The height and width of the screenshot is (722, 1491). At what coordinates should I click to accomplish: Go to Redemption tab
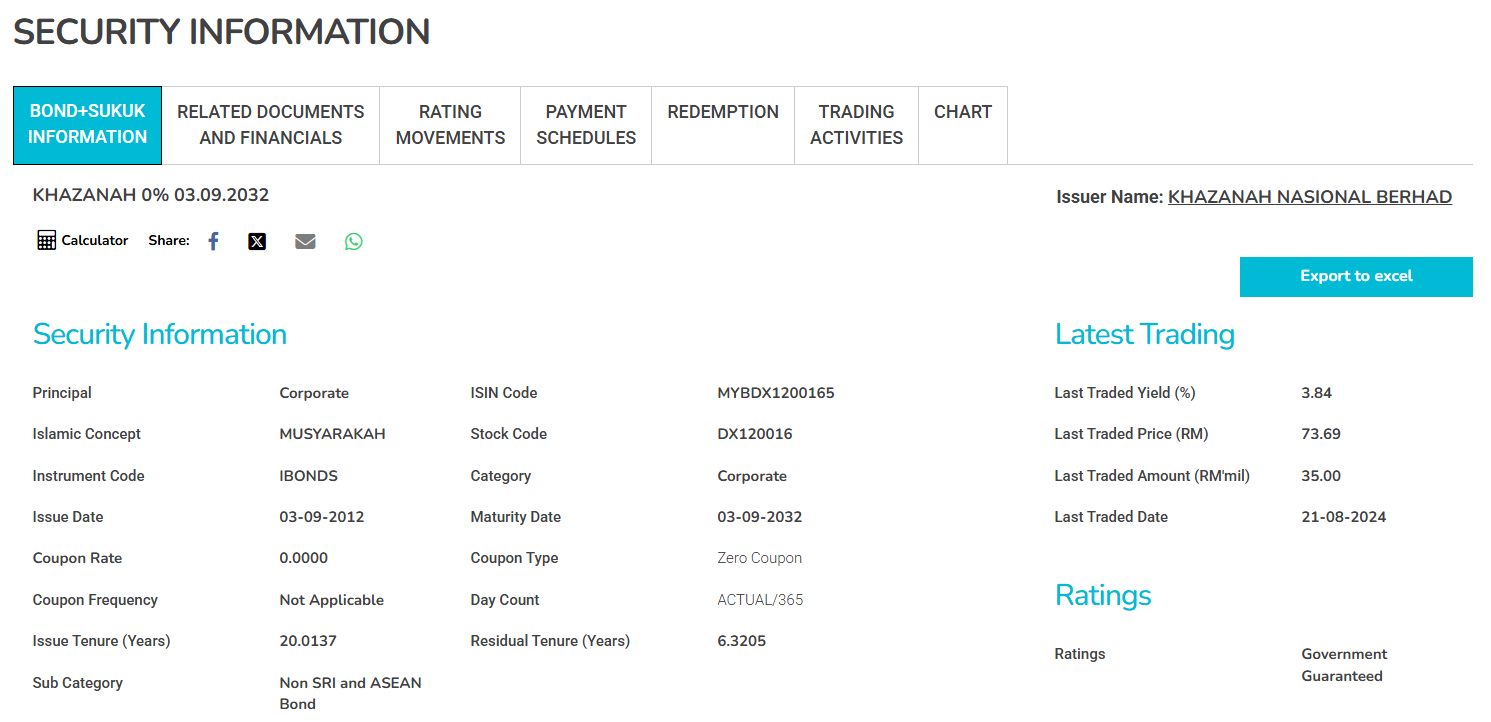tap(723, 125)
